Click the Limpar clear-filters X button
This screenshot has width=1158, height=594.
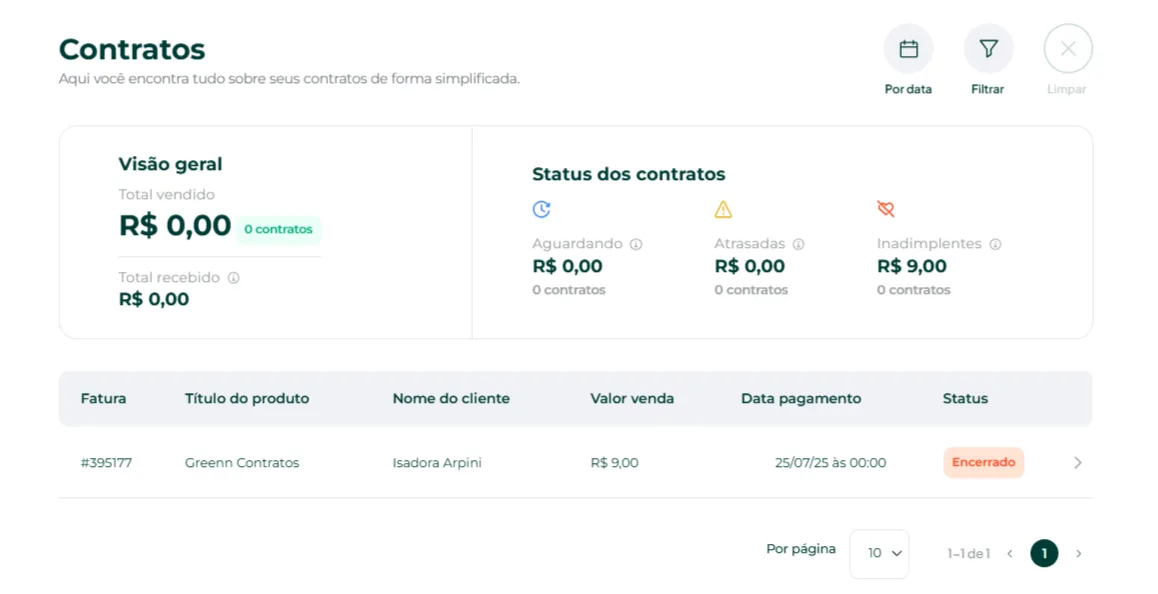pos(1068,49)
